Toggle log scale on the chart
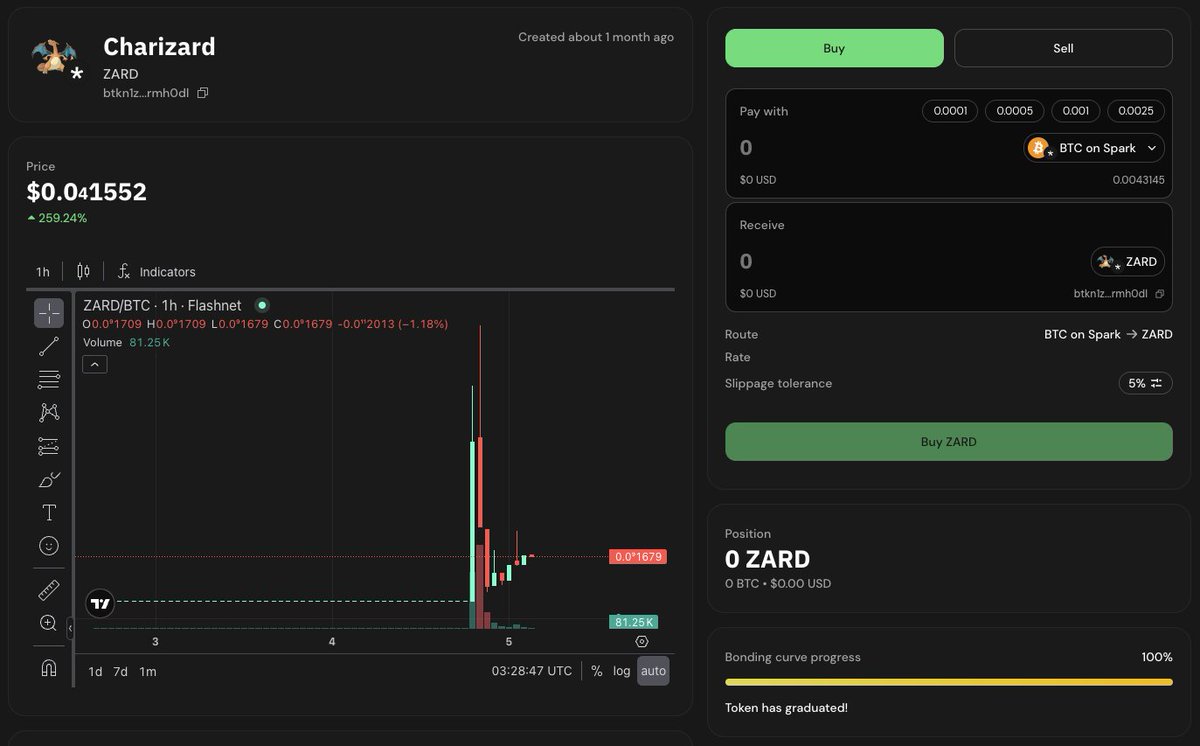The height and width of the screenshot is (746, 1200). (622, 671)
